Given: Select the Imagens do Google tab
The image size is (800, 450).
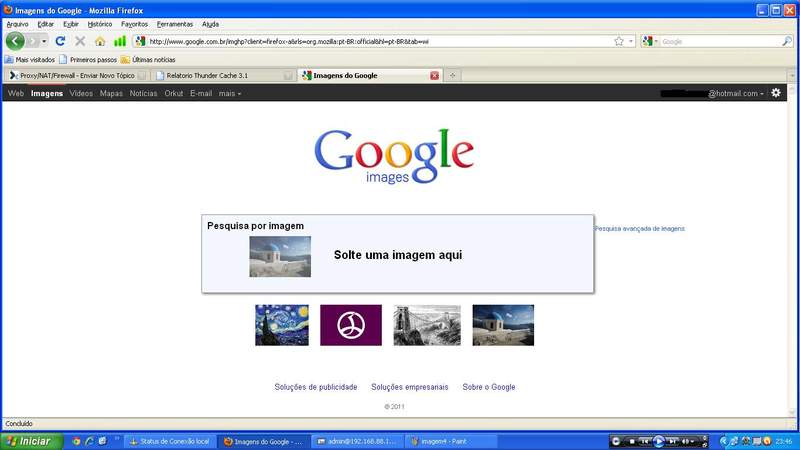Looking at the screenshot, I should [x=370, y=76].
